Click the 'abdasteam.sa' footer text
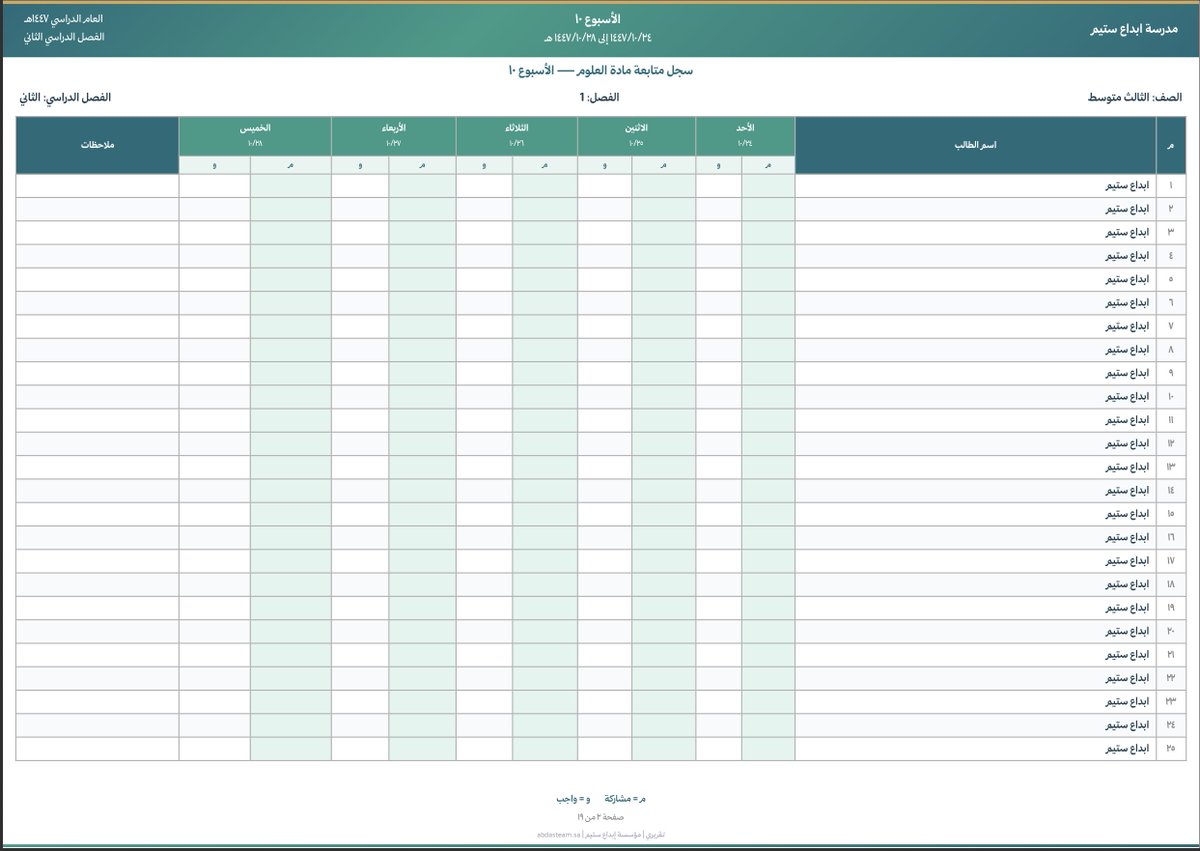This screenshot has height=851, width=1200. click(559, 833)
